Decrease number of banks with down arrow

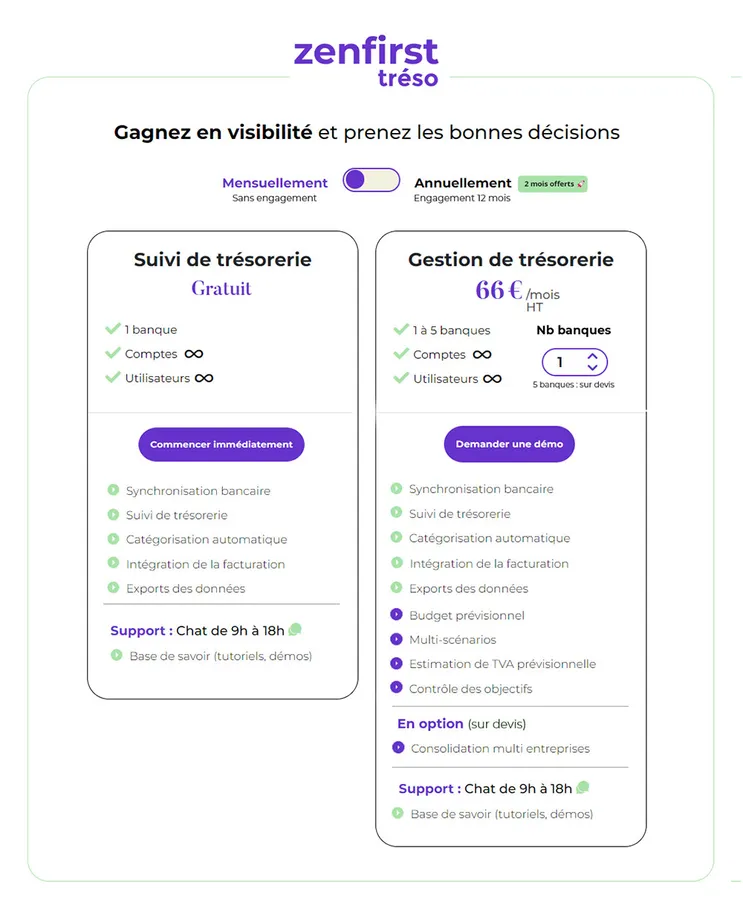(592, 368)
